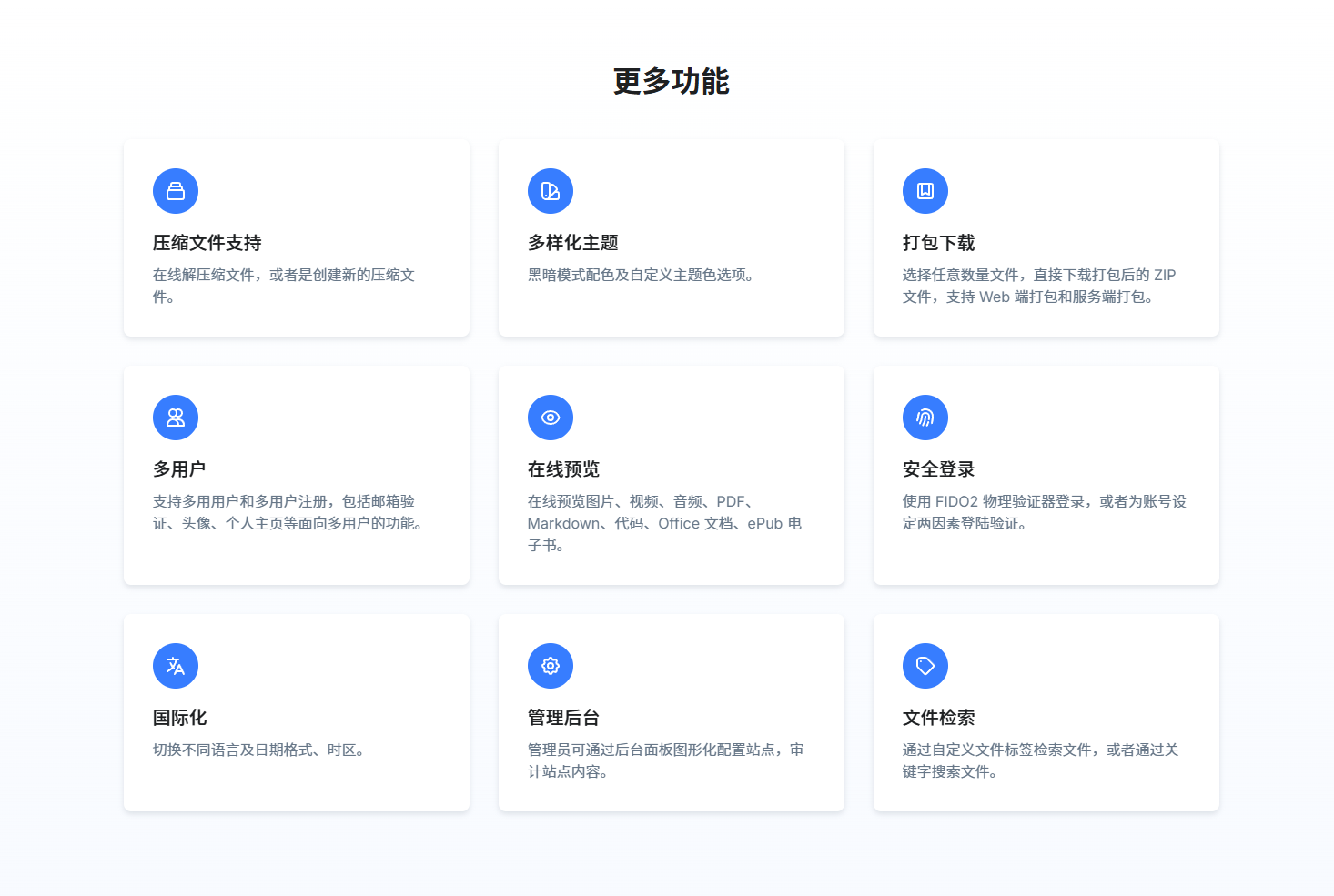The height and width of the screenshot is (896, 1334).
Task: Click the eye icon above 在线预览
Action: [551, 418]
